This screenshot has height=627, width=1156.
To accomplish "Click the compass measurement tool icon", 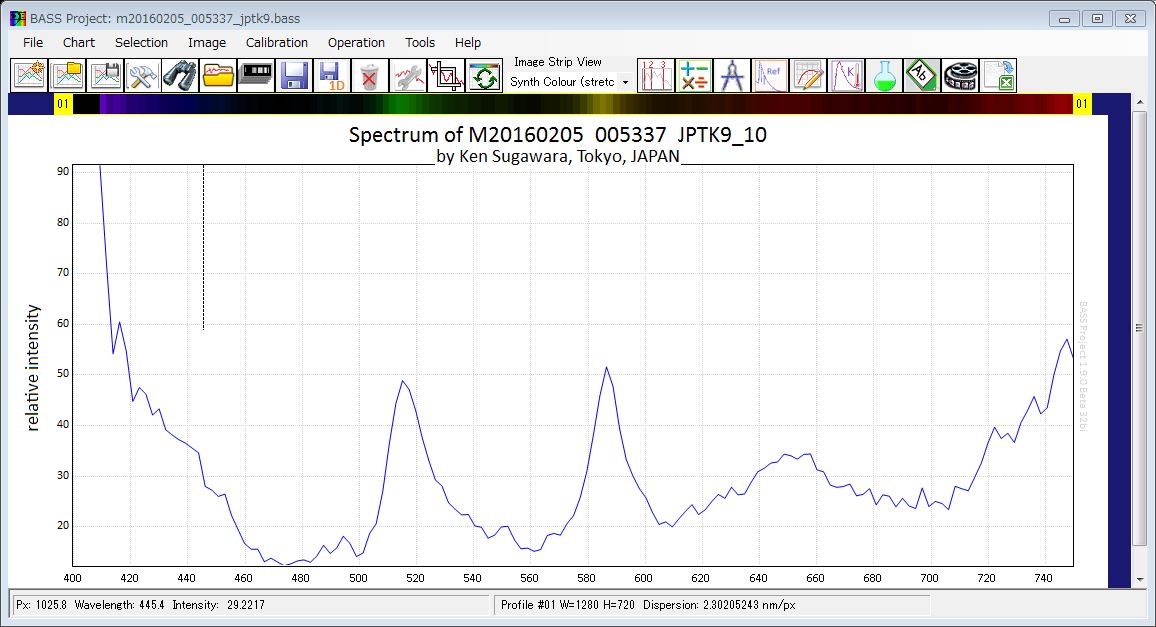I will tap(732, 75).
